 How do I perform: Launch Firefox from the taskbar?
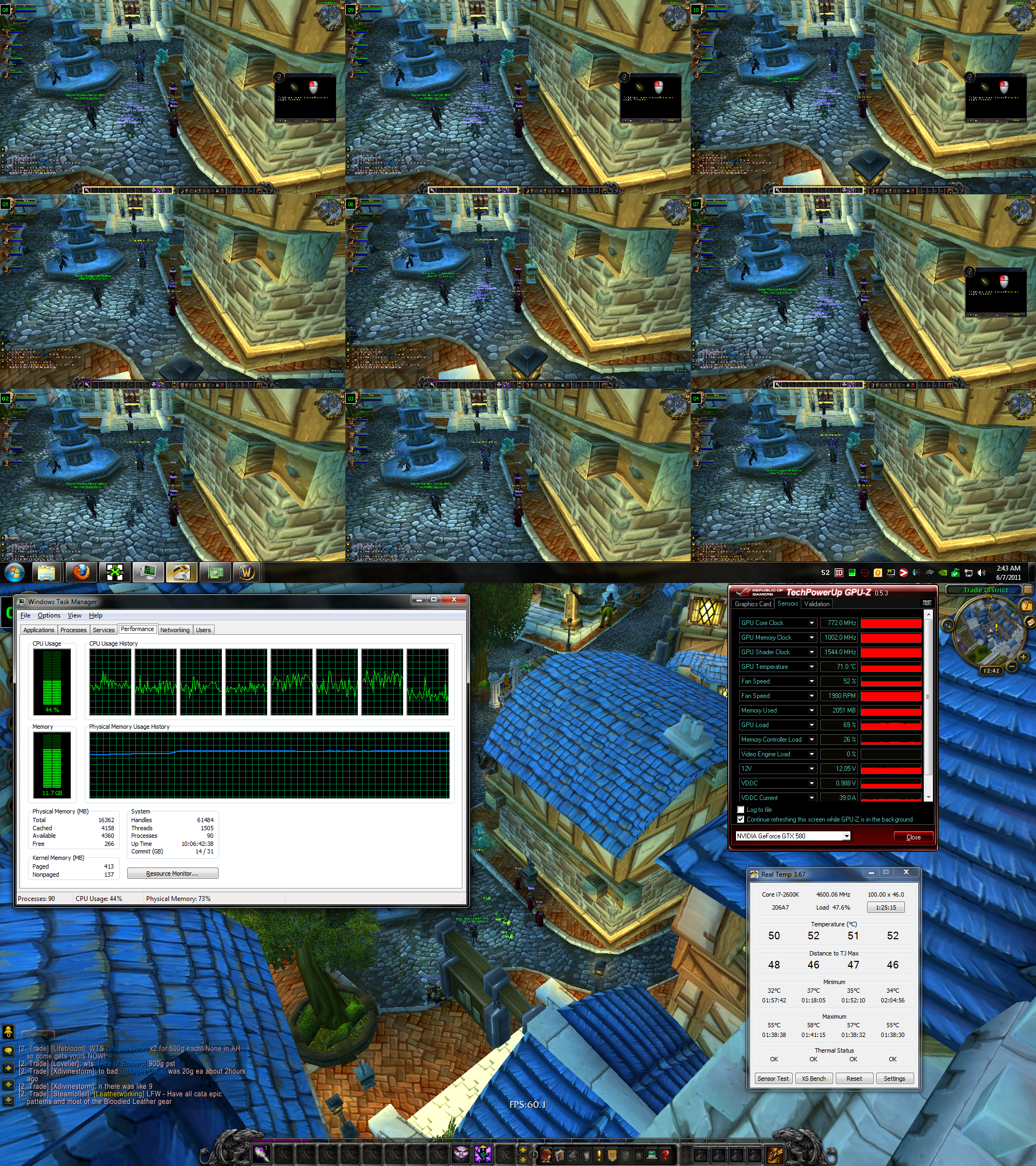81,572
